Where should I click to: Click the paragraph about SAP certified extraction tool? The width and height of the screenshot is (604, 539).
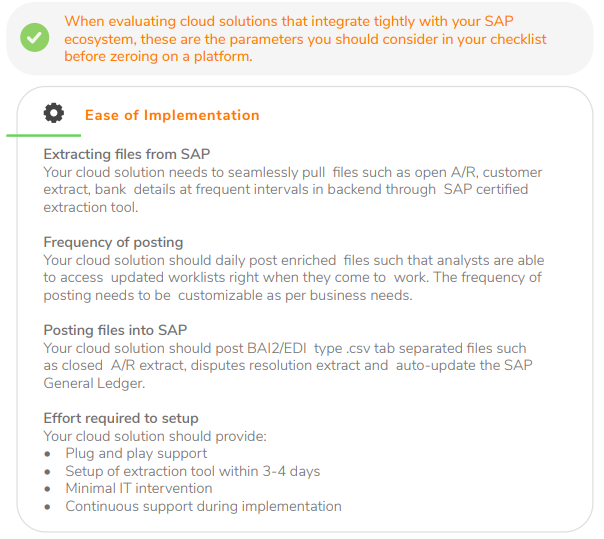[x=285, y=189]
